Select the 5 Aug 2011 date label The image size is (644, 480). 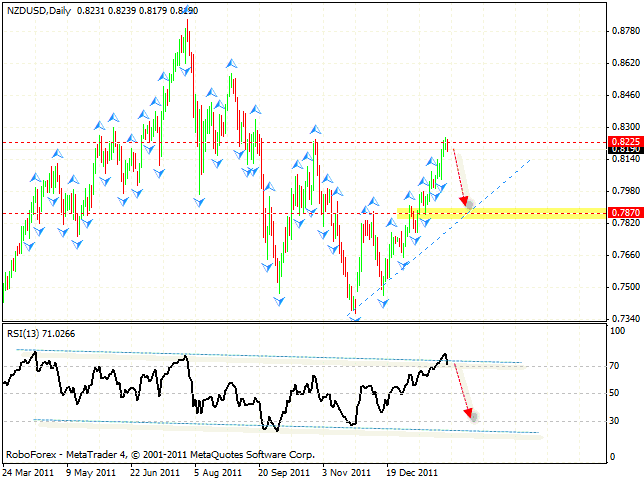(x=216, y=472)
